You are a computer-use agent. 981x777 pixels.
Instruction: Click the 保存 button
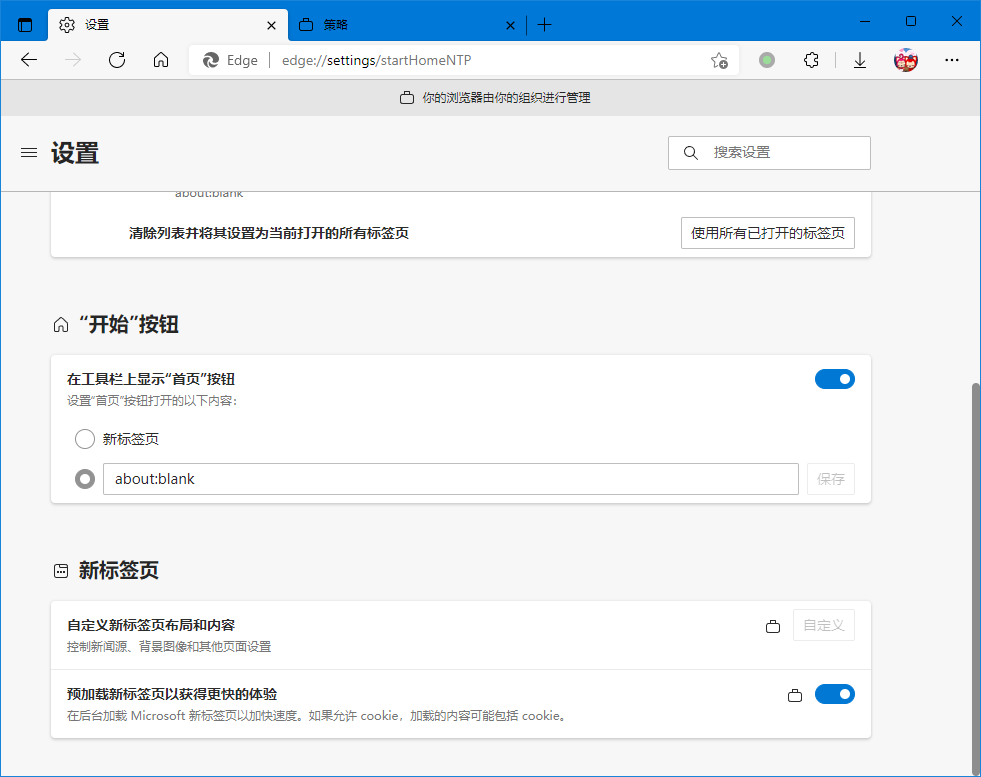point(831,479)
